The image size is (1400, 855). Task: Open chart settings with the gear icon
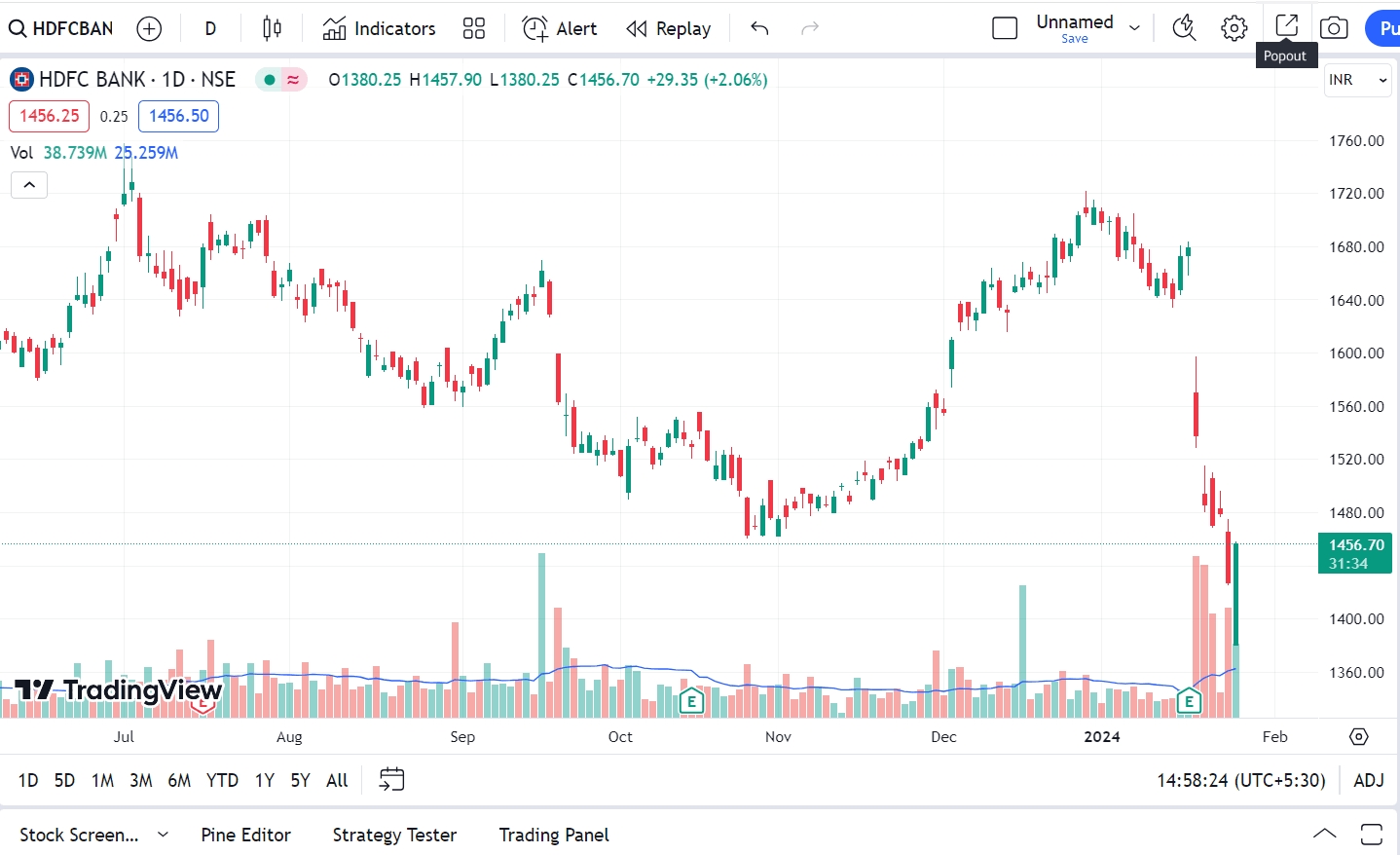pos(1234,28)
